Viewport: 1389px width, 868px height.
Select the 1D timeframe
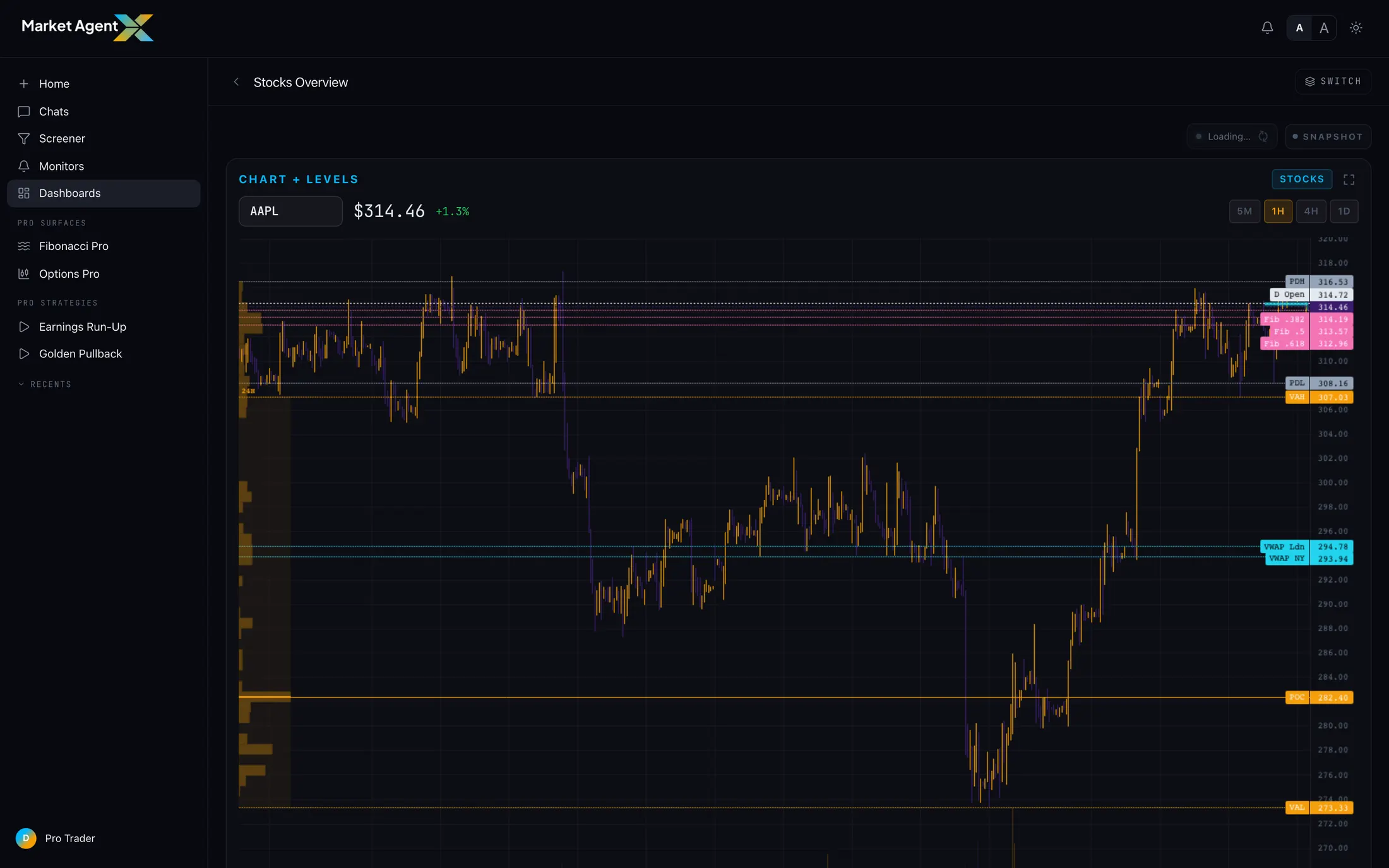(1344, 211)
